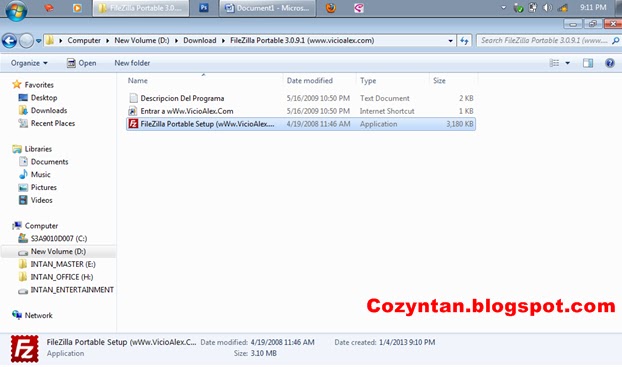Launch Windows Media Player from taskbar
This screenshot has width=622, height=367.
pos(77,8)
